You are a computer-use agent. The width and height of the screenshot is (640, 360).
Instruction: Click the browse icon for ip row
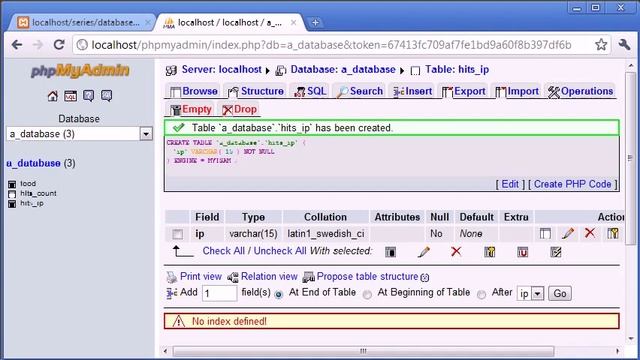click(545, 233)
